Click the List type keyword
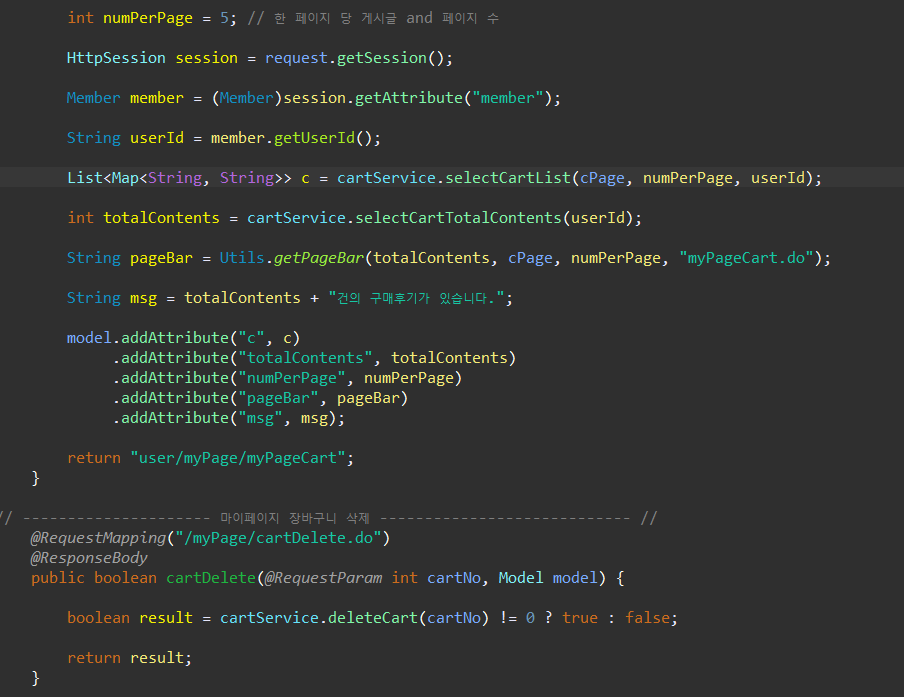This screenshot has width=904, height=697. point(85,178)
